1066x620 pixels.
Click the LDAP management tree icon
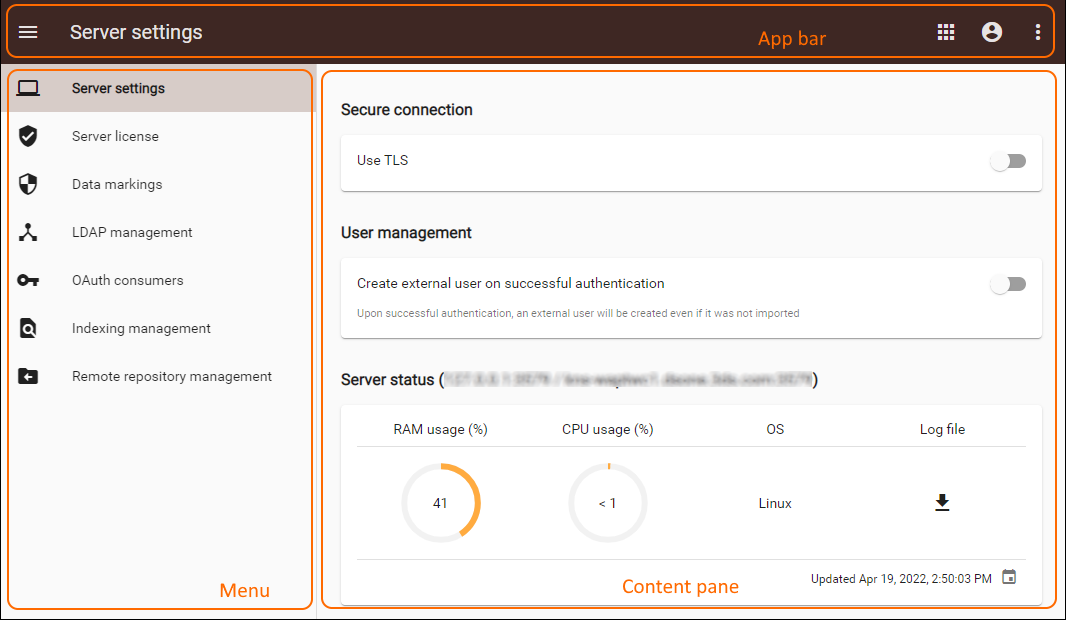[x=28, y=232]
